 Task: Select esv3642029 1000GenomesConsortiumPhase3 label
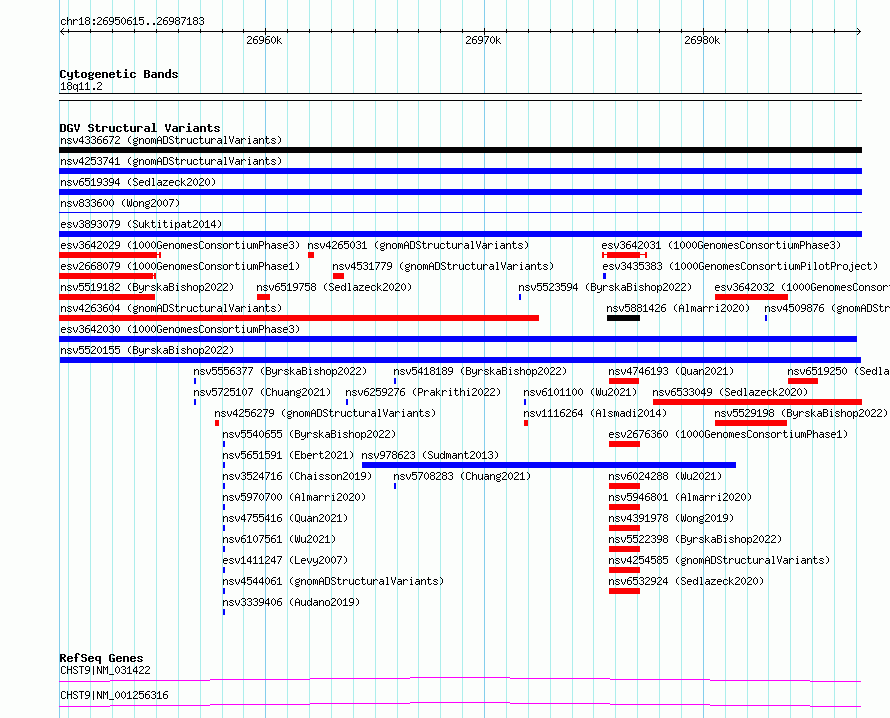[180, 245]
